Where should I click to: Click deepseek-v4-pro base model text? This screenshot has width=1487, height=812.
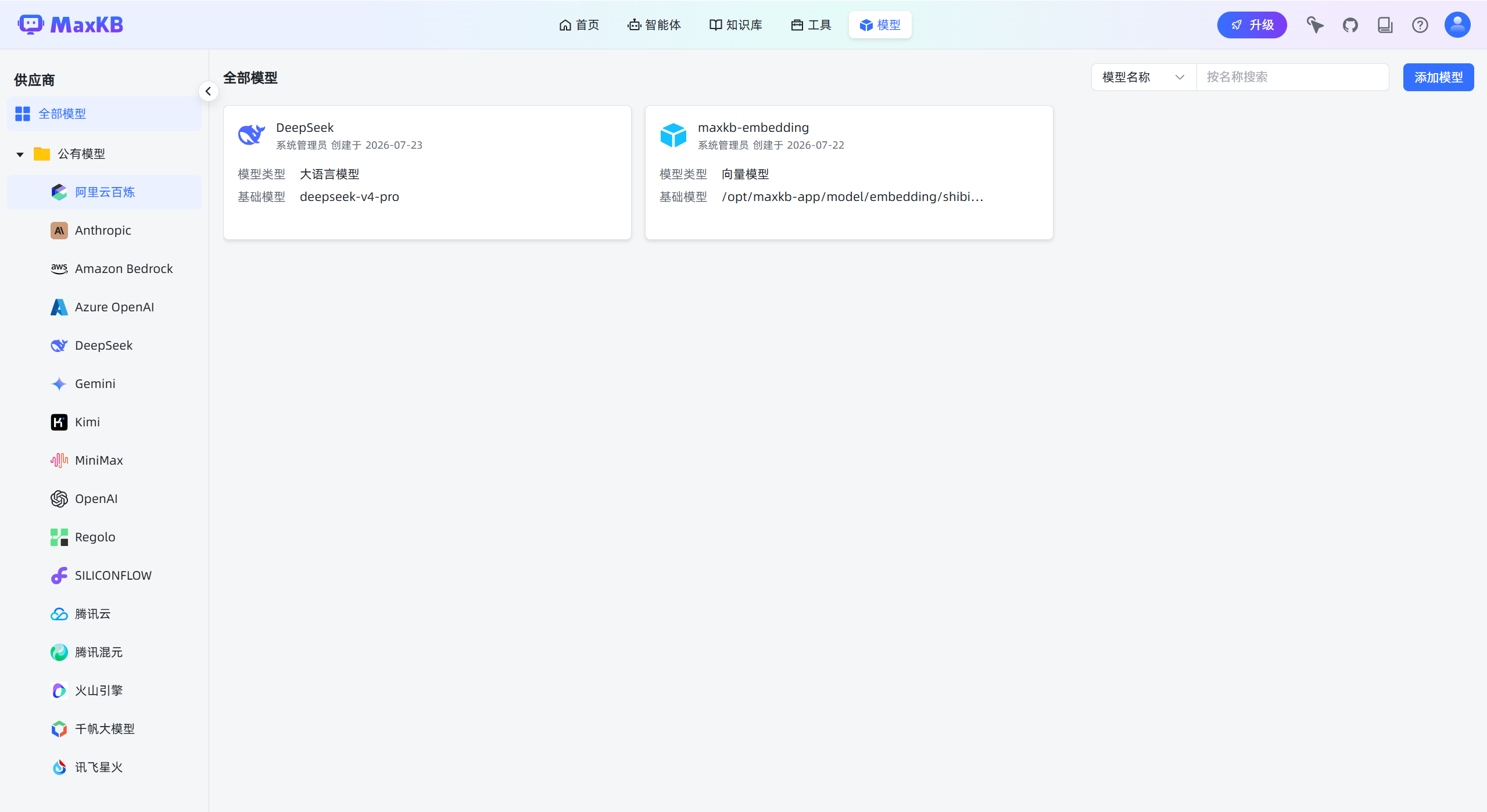pyautogui.click(x=349, y=197)
